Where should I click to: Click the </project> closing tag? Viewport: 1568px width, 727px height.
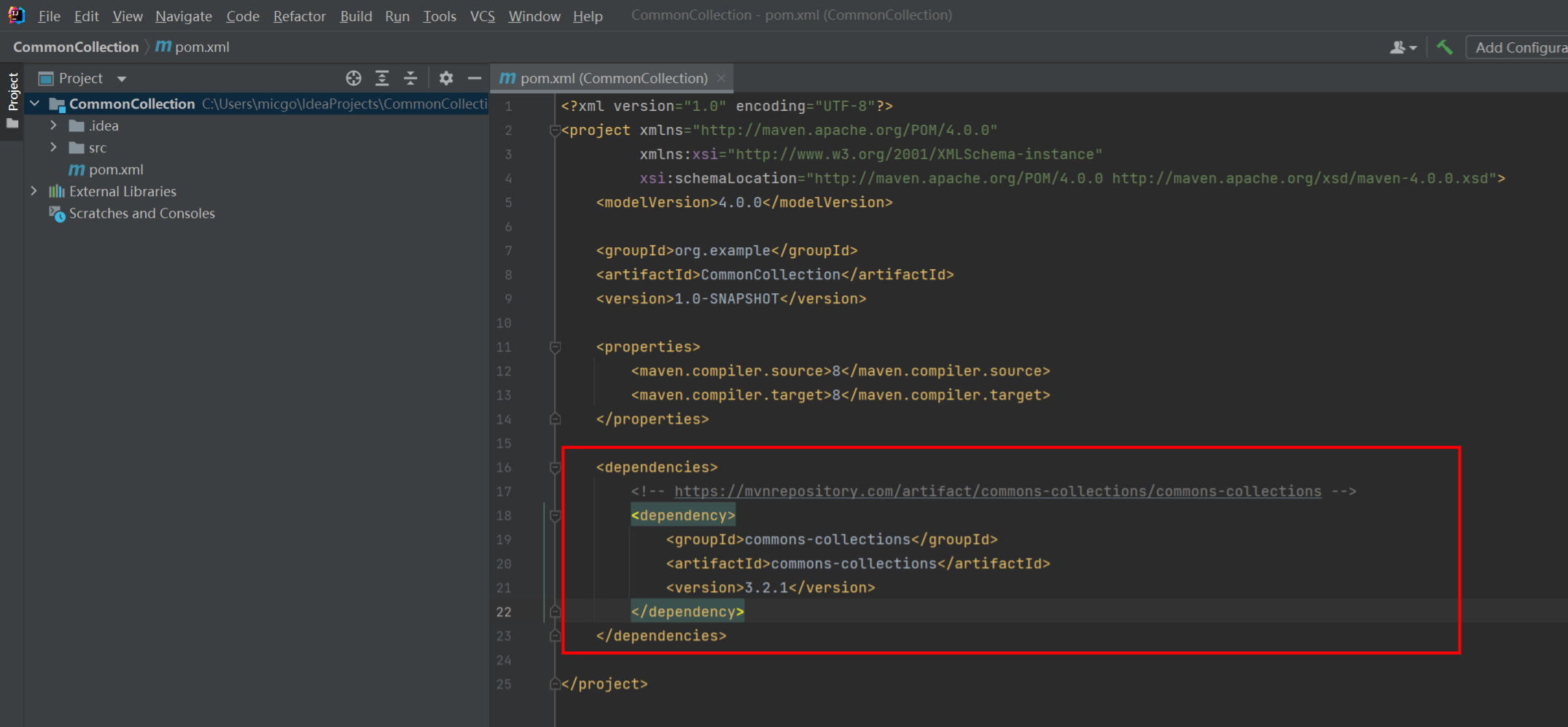(x=604, y=684)
